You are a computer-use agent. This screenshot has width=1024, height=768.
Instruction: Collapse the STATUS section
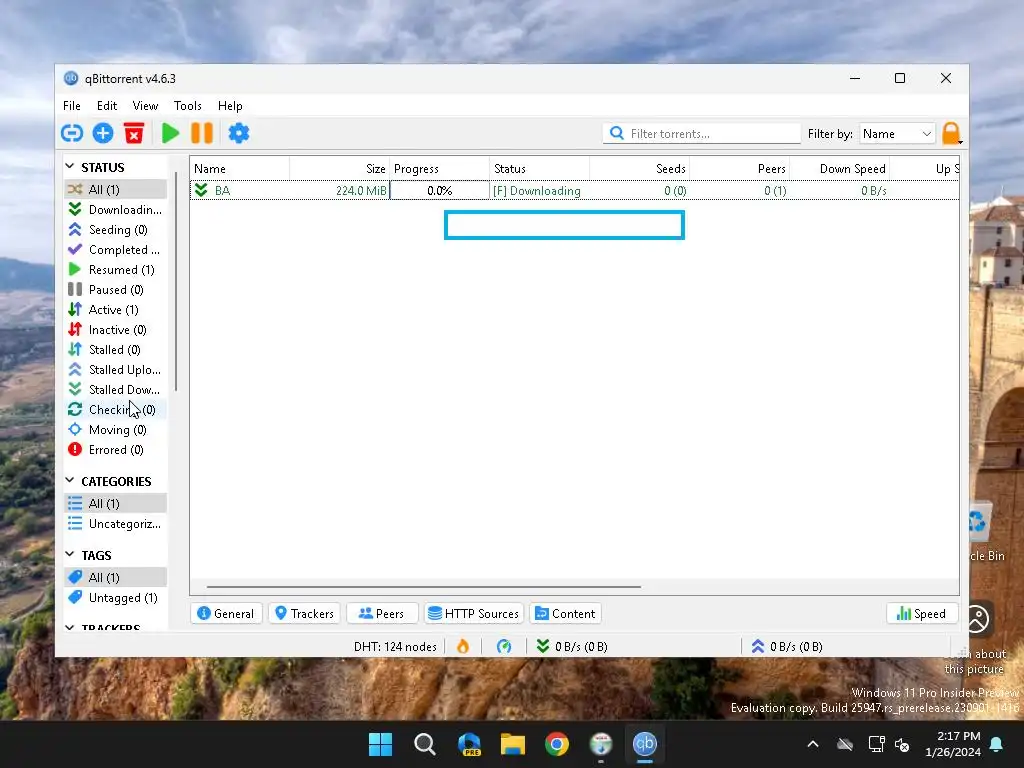(70, 167)
